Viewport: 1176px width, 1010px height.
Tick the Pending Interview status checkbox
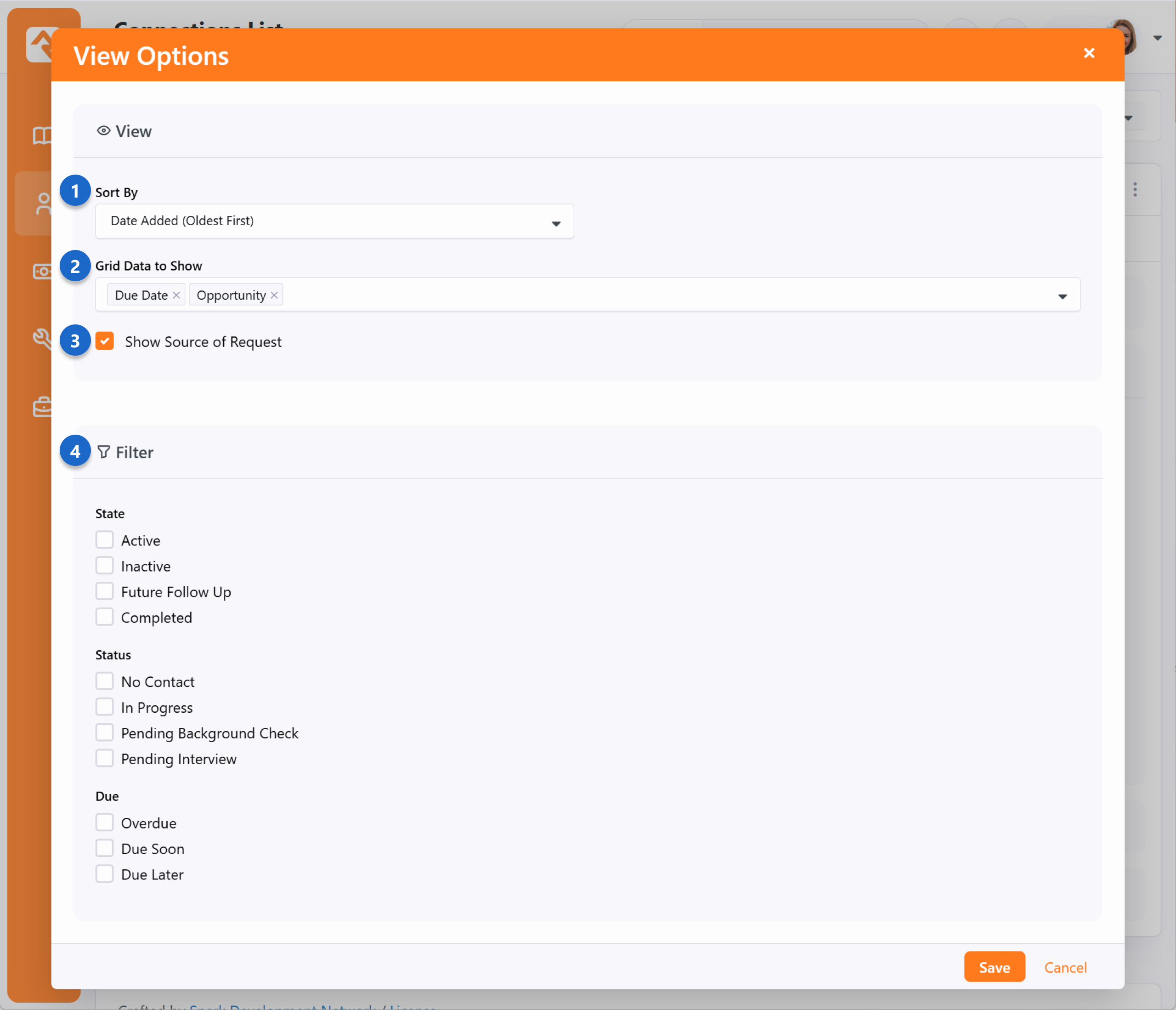(105, 759)
